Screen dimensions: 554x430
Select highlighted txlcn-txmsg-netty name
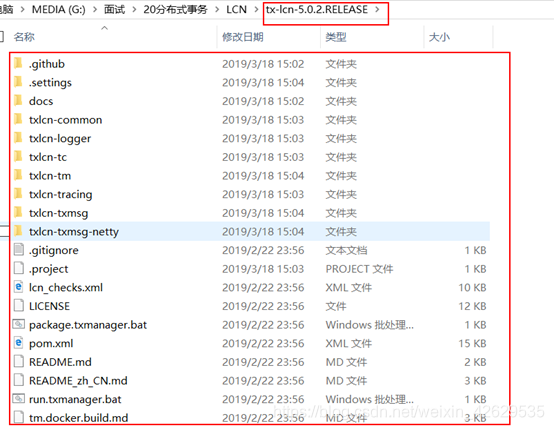(x=74, y=232)
